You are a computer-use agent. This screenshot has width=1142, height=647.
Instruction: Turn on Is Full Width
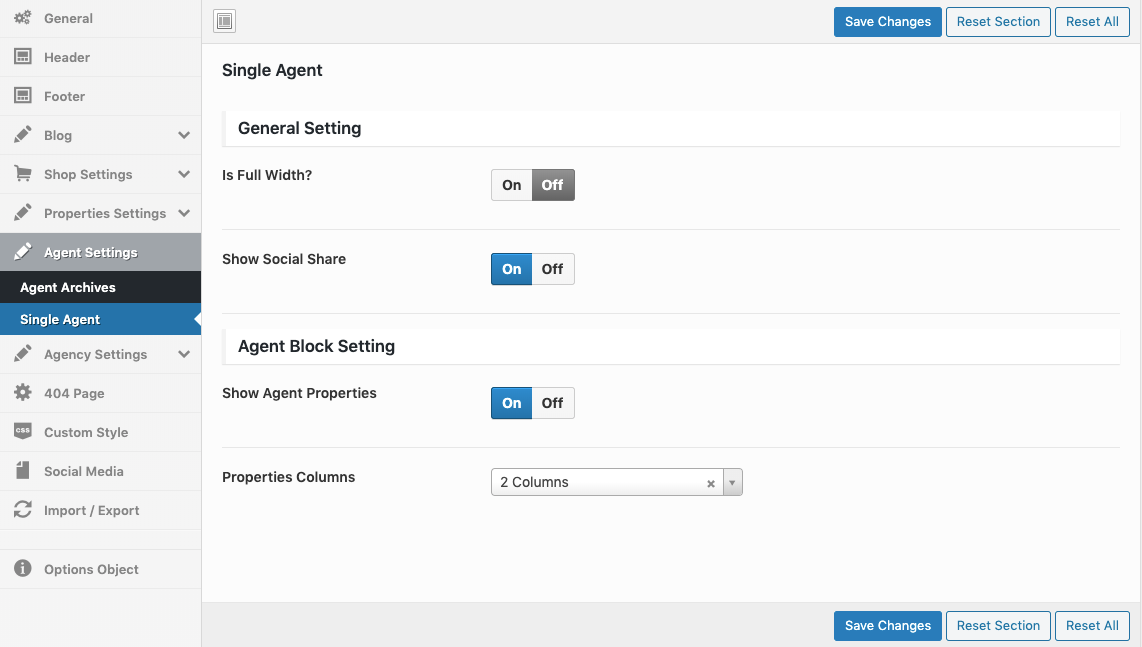point(511,184)
